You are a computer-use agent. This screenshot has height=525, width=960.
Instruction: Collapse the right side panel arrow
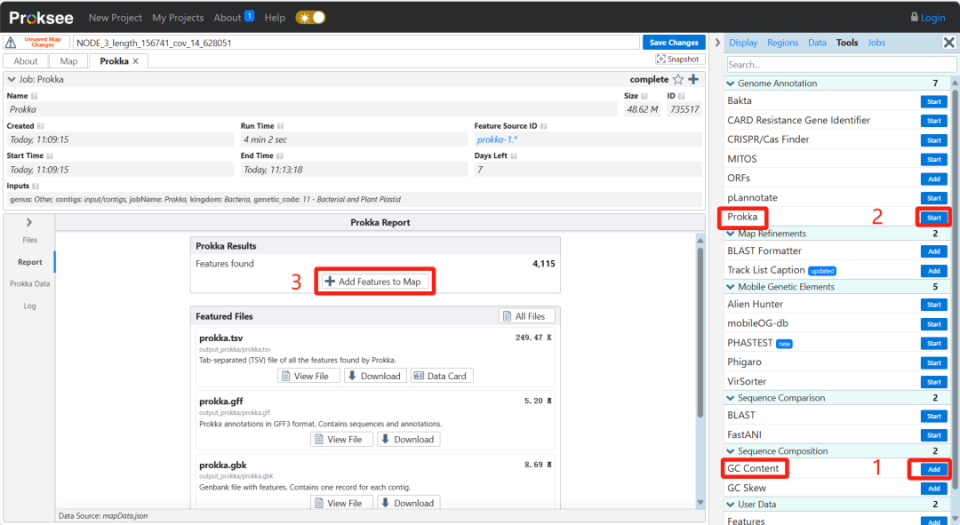(x=718, y=43)
